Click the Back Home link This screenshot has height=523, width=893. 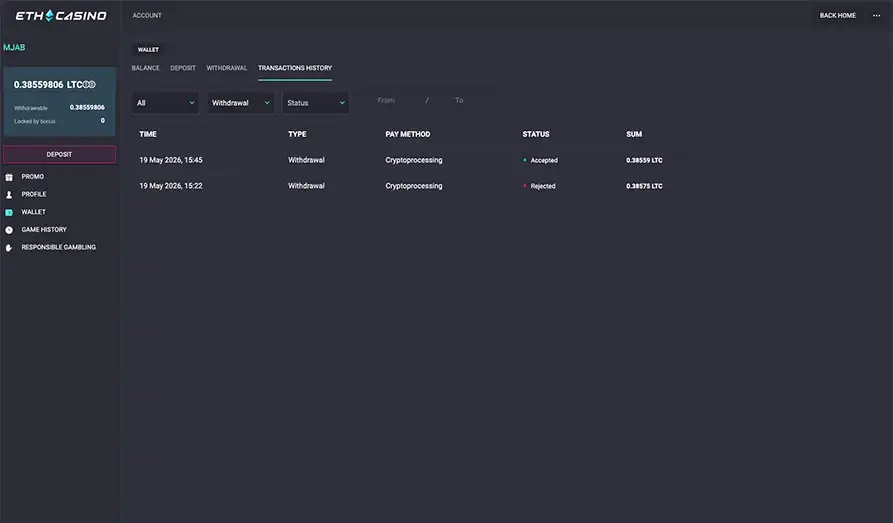(x=838, y=15)
